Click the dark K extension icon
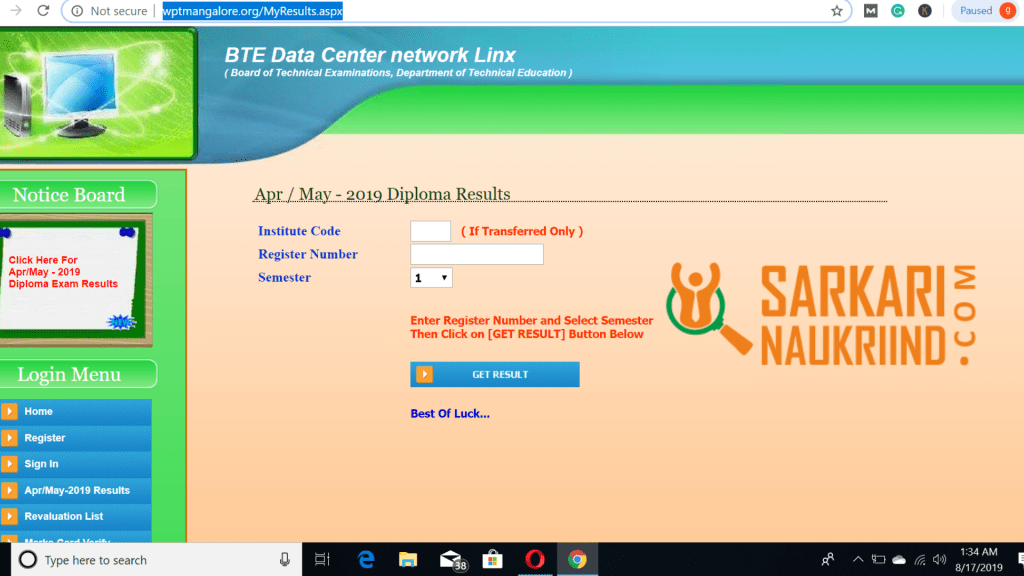1024x576 pixels. (925, 10)
